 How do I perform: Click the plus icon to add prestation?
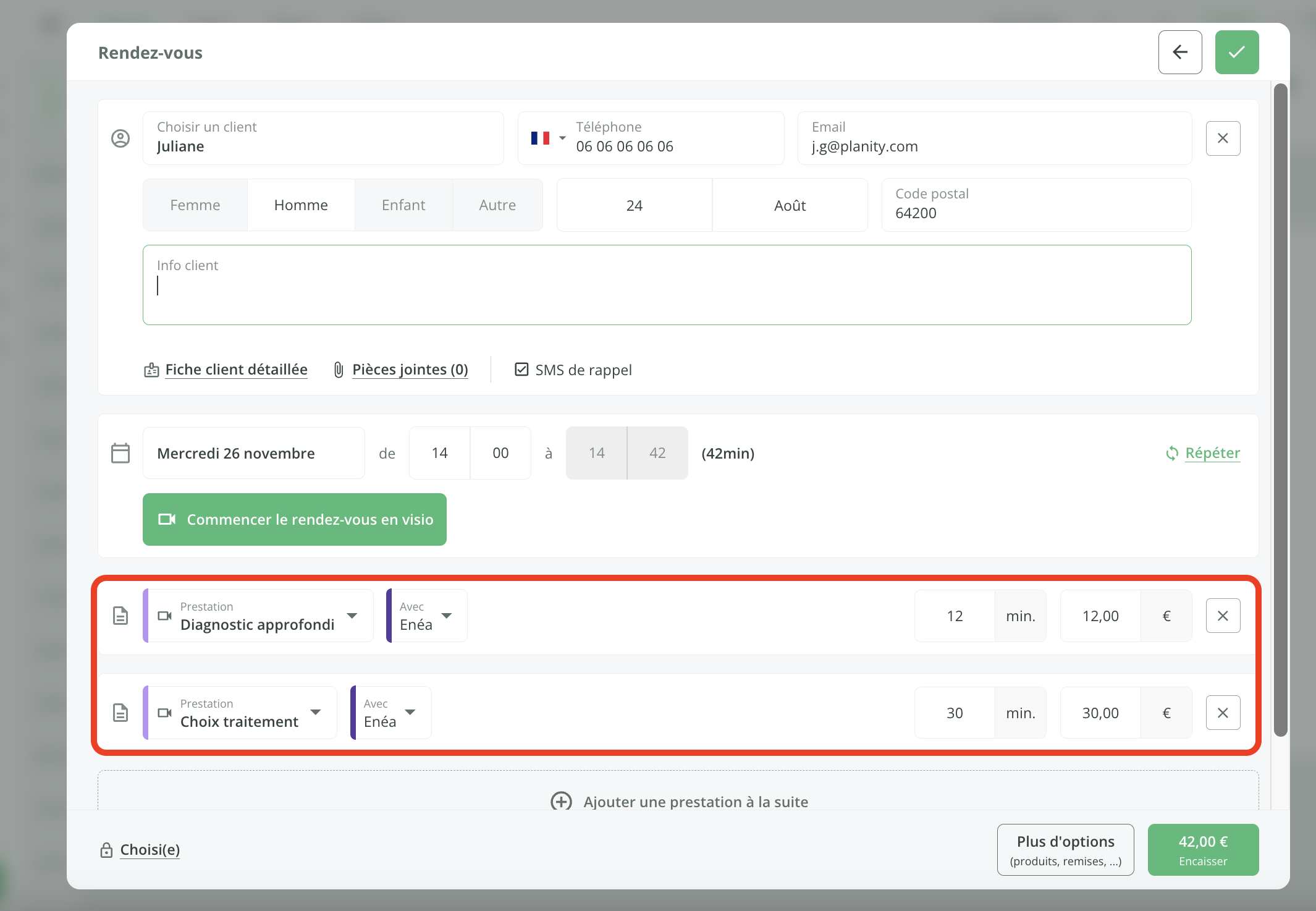561,802
